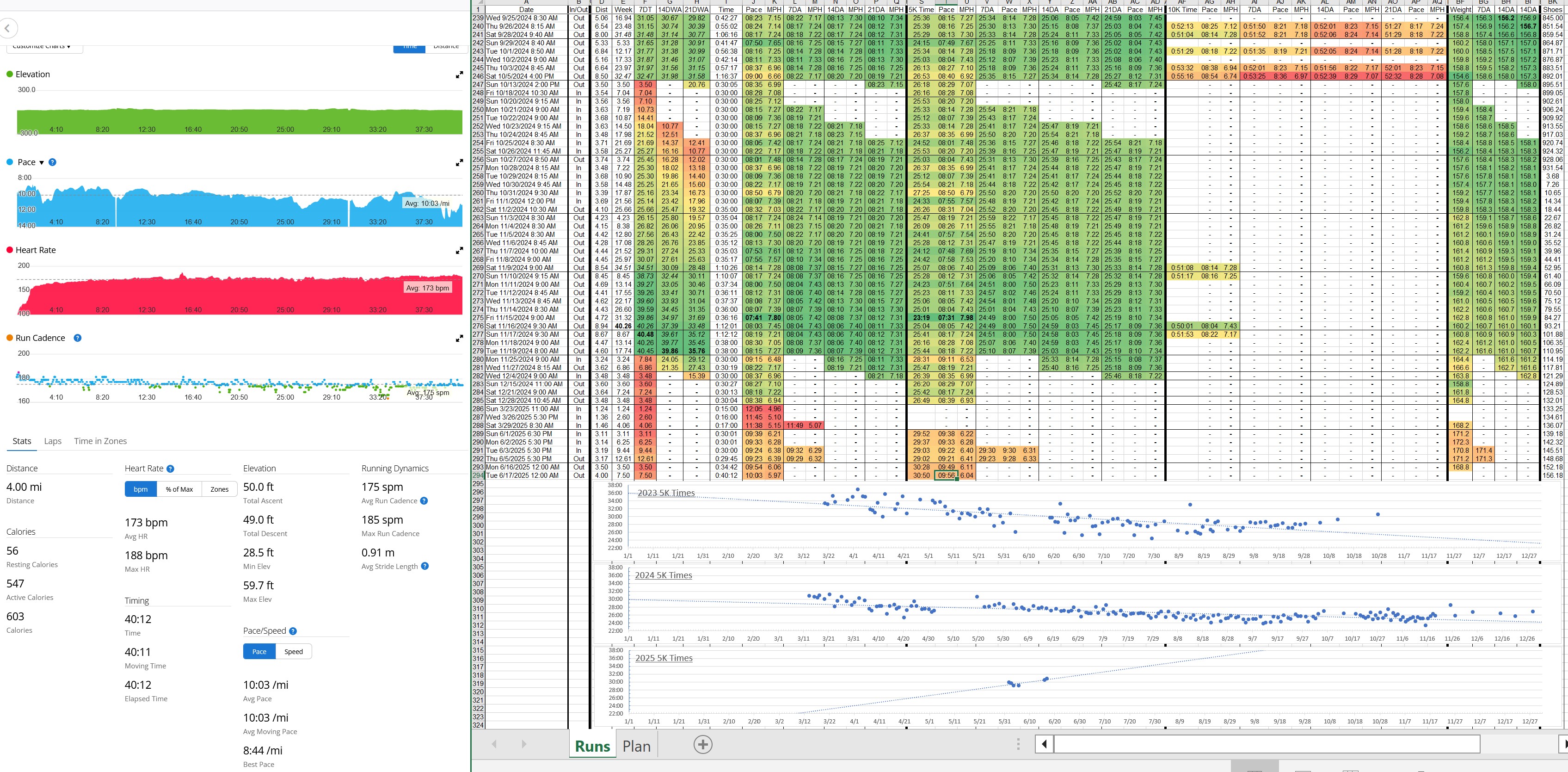The image size is (1568, 772).
Task: Click the Date column header cell
Action: pos(527,10)
